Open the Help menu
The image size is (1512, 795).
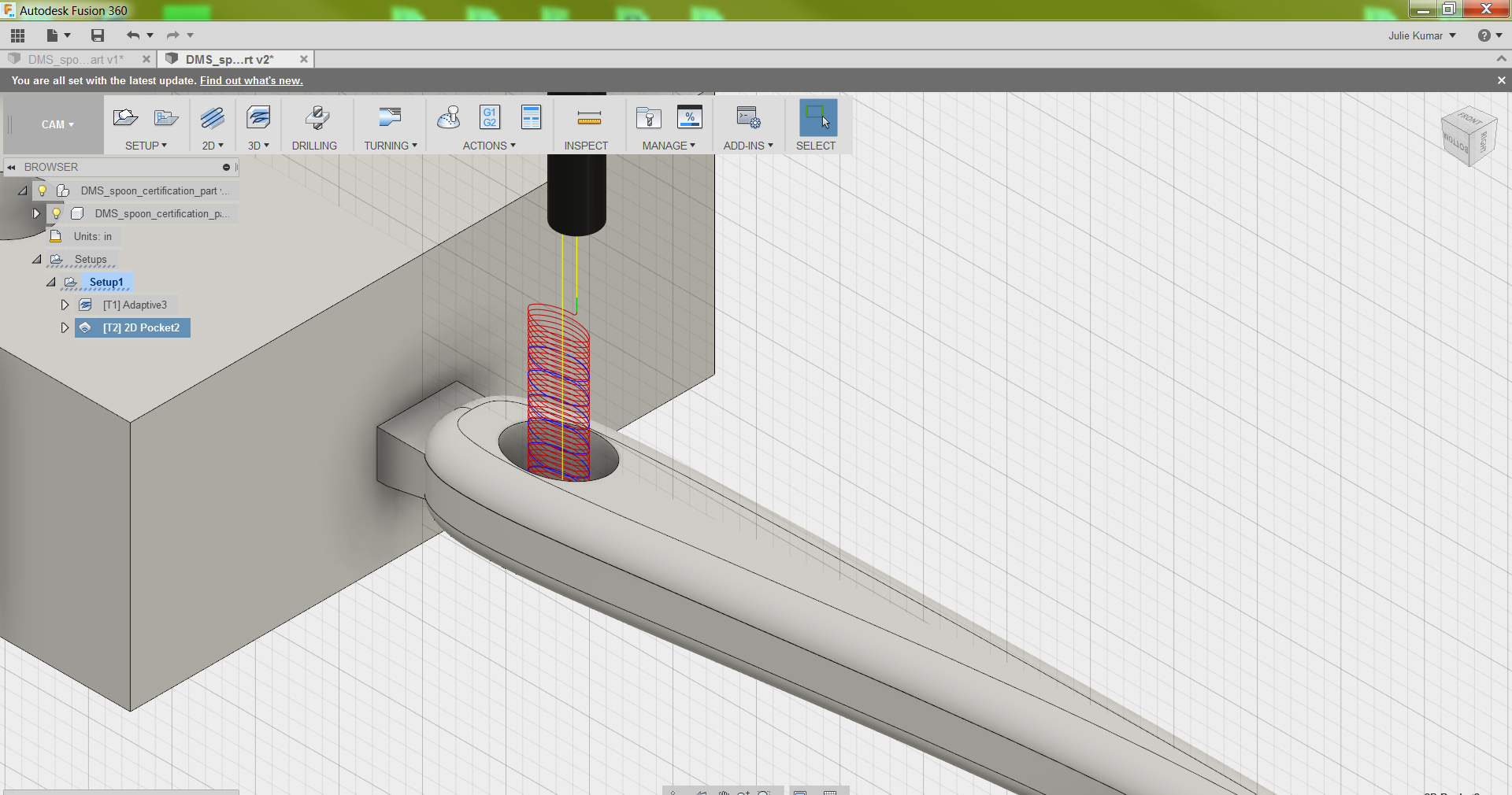point(1489,35)
